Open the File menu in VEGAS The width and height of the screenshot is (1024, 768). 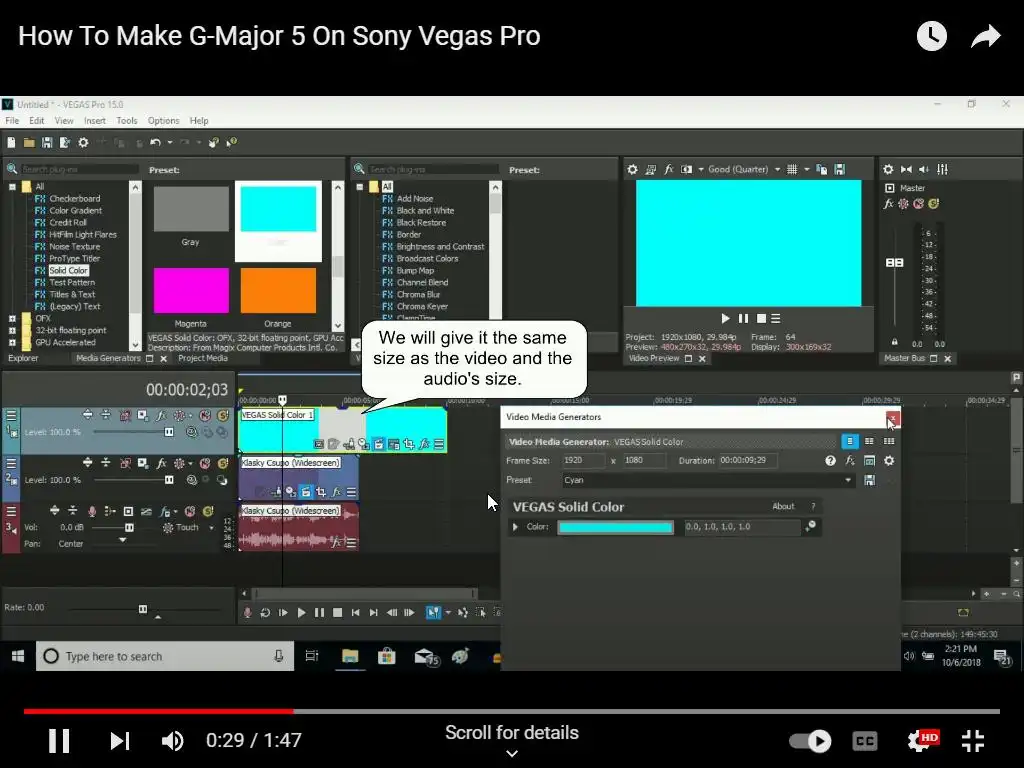point(12,121)
